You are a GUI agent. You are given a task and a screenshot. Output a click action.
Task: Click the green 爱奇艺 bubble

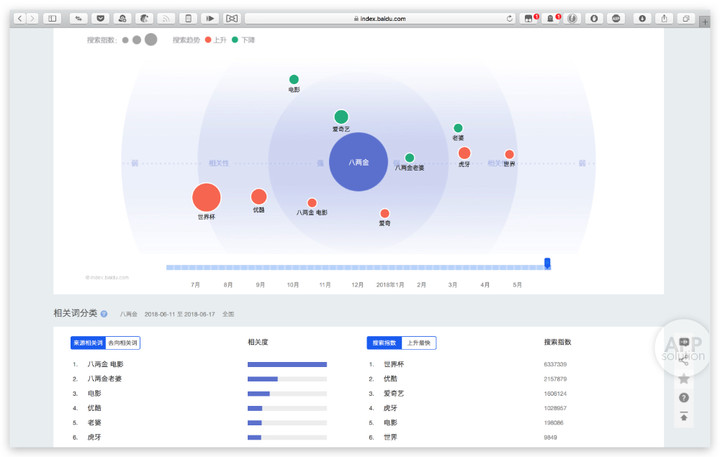click(x=341, y=117)
